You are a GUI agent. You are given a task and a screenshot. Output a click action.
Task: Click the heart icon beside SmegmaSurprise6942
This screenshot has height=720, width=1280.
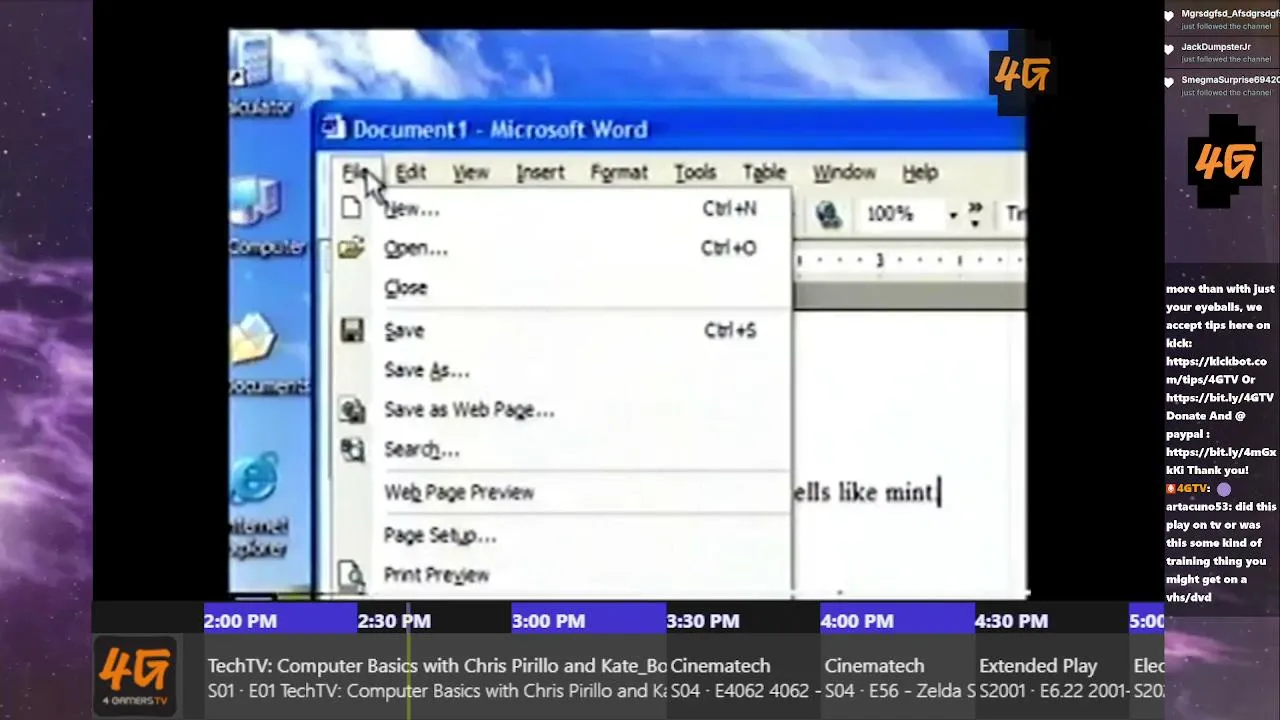pos(1170,83)
